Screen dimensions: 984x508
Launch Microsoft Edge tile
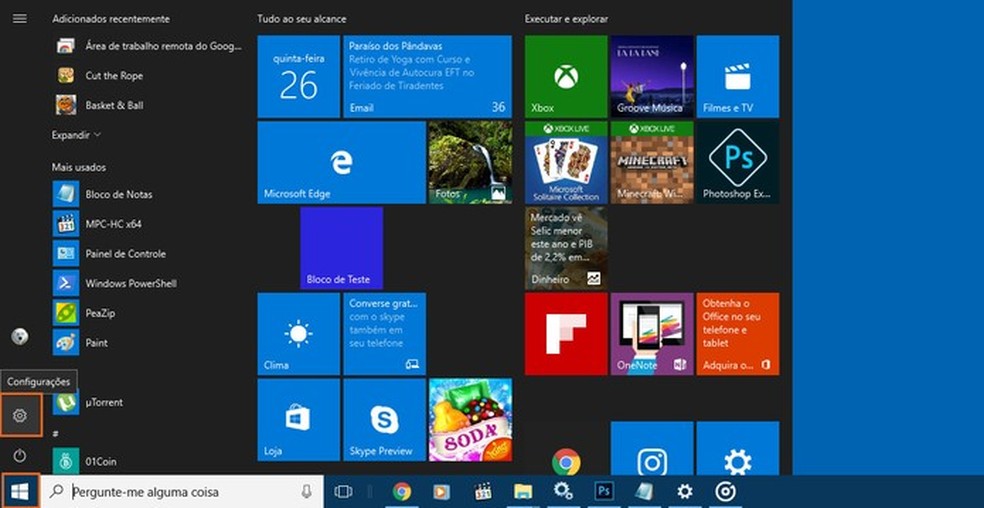point(341,162)
